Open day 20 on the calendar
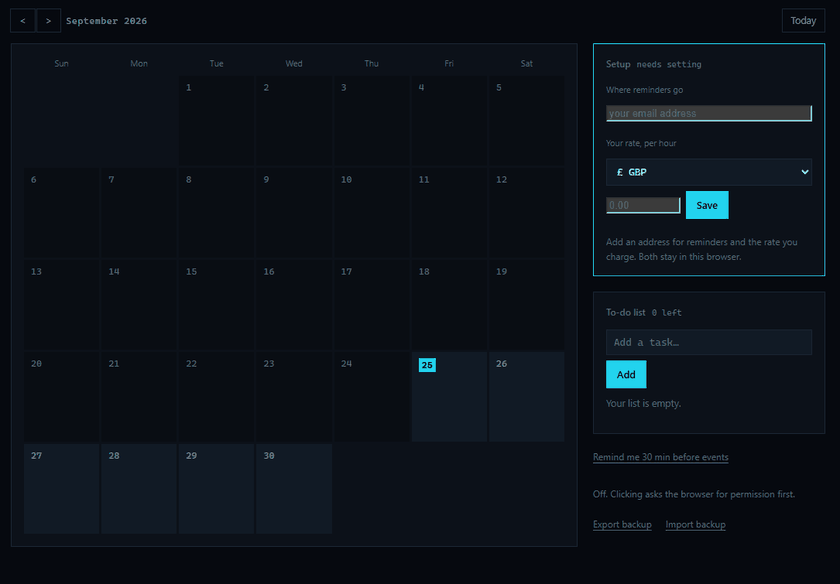 tap(62, 396)
